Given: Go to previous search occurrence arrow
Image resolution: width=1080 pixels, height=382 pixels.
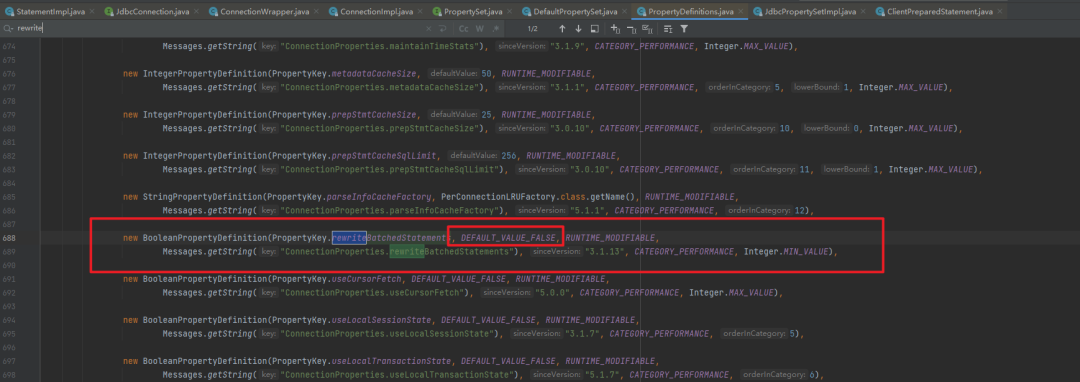Looking at the screenshot, I should coord(562,29).
